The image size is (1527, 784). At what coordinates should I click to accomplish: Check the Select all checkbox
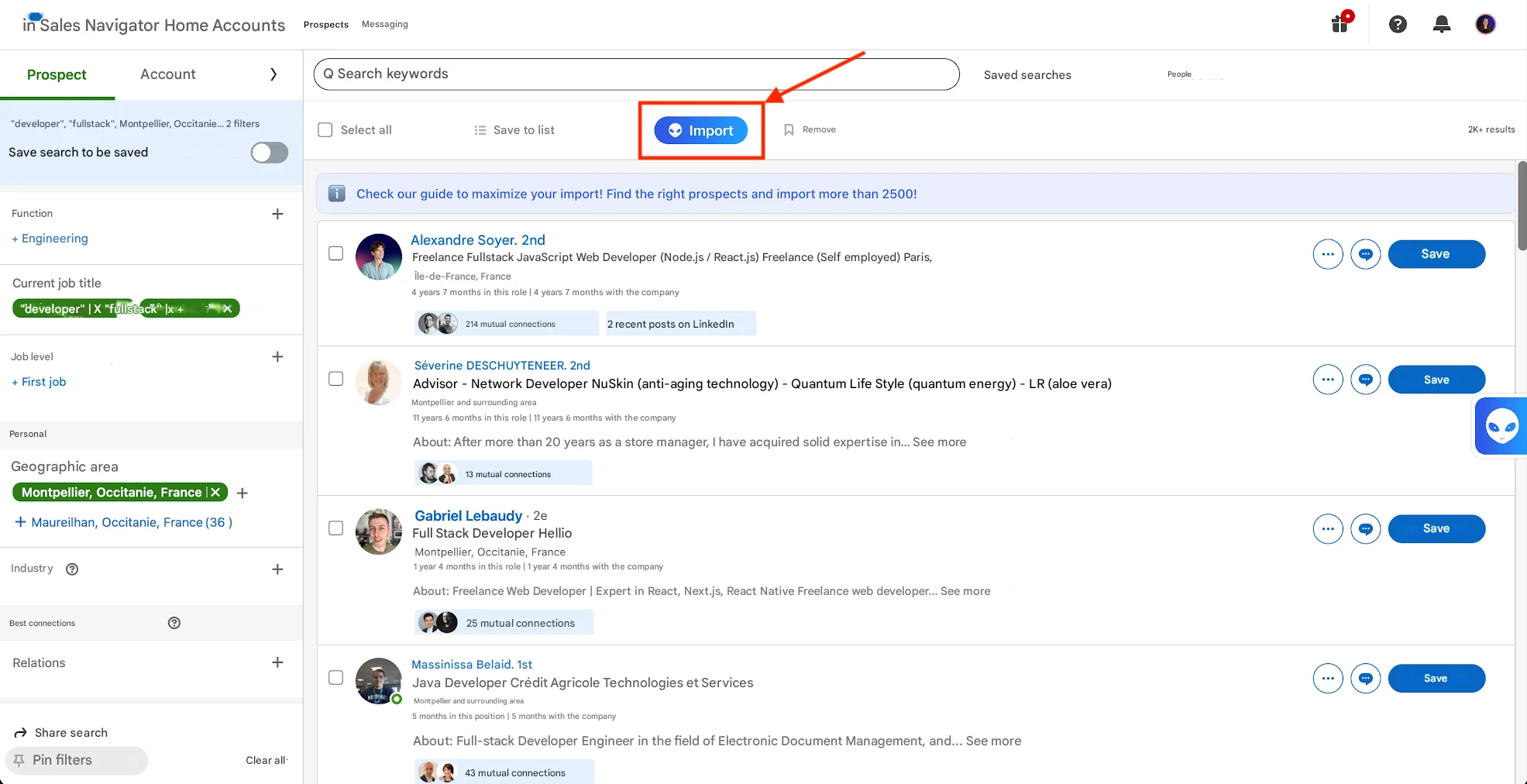325,130
